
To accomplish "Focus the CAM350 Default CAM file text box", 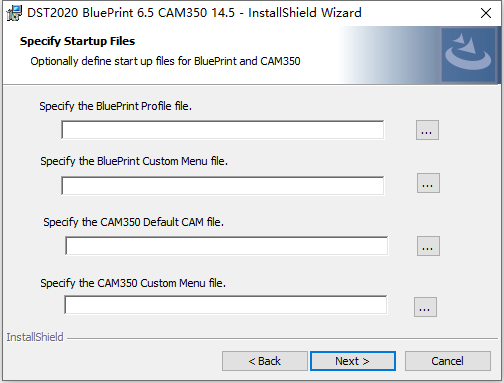I will point(226,246).
